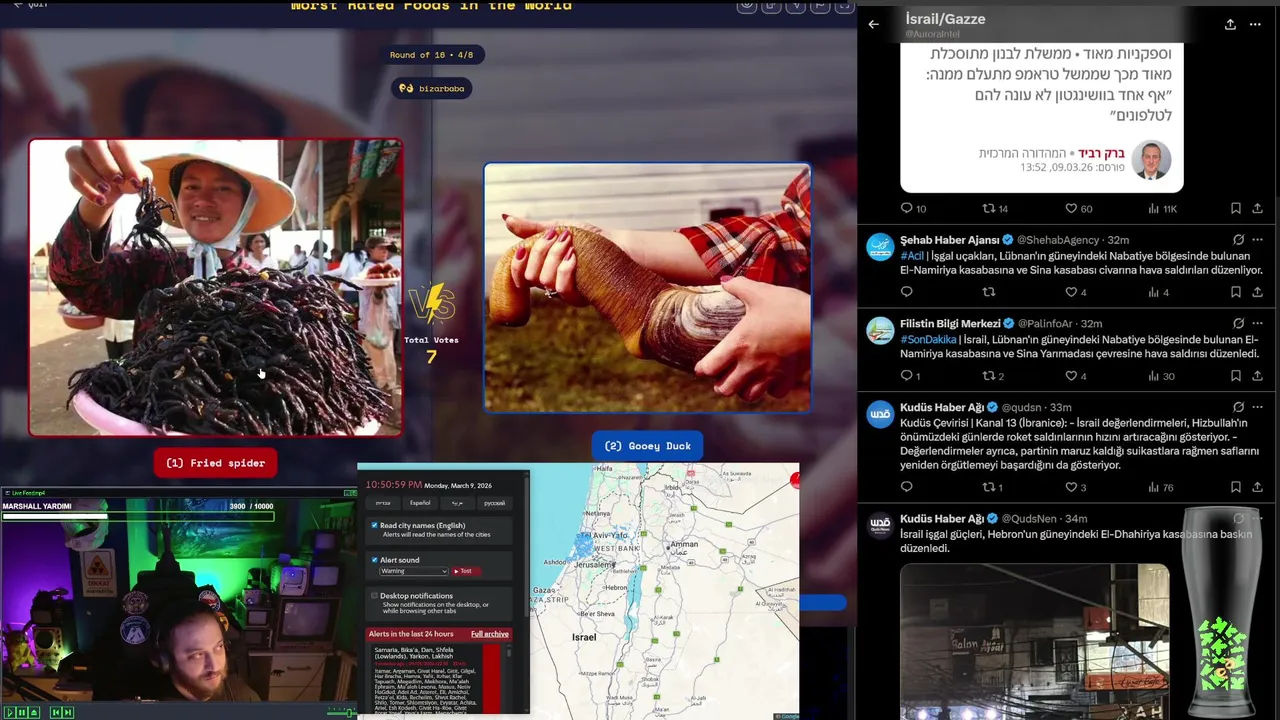The height and width of the screenshot is (720, 1280).
Task: Click the MARSHALL YARDIMI donation progress bar
Action: (x=137, y=516)
